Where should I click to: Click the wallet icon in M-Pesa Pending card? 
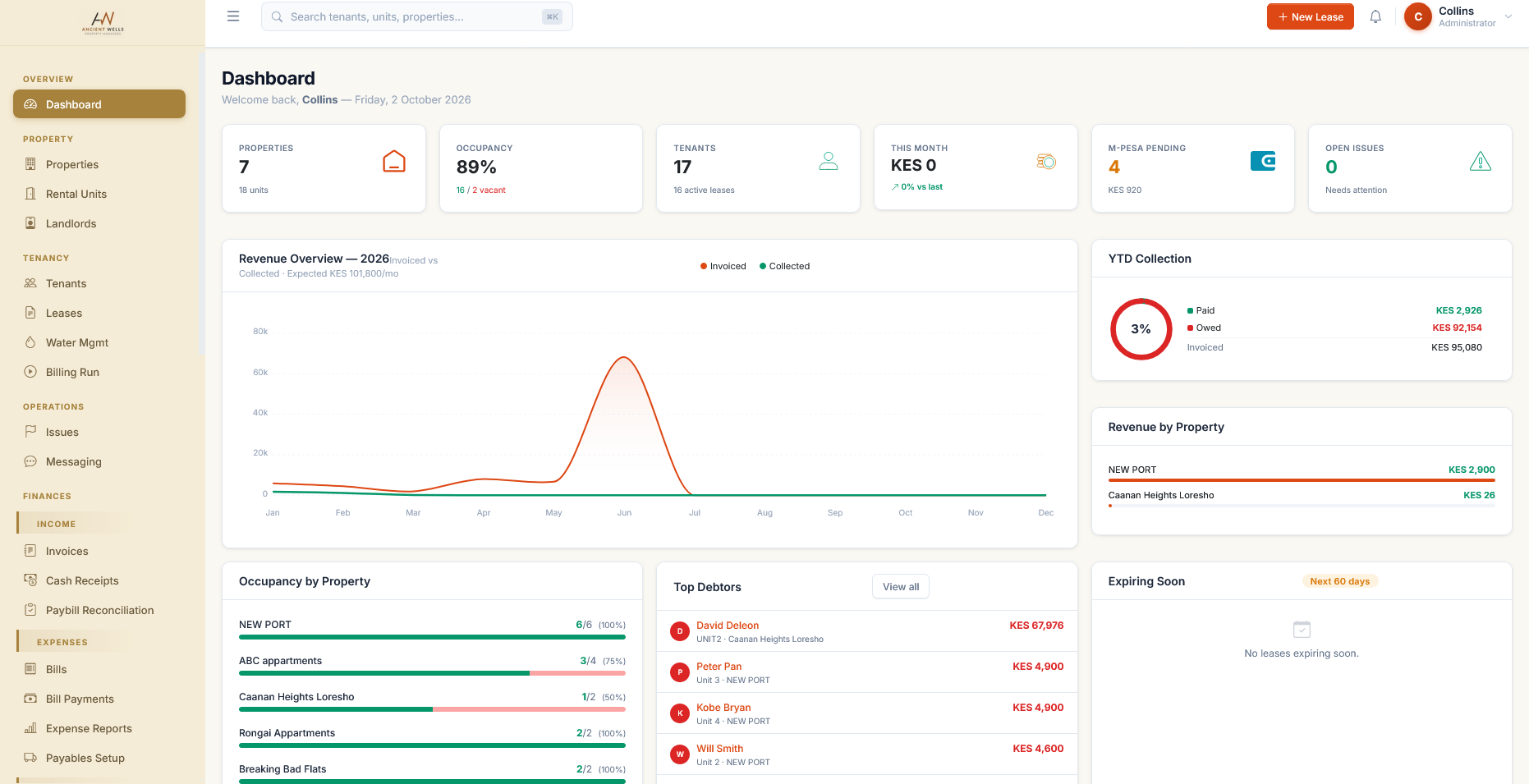(x=1263, y=161)
